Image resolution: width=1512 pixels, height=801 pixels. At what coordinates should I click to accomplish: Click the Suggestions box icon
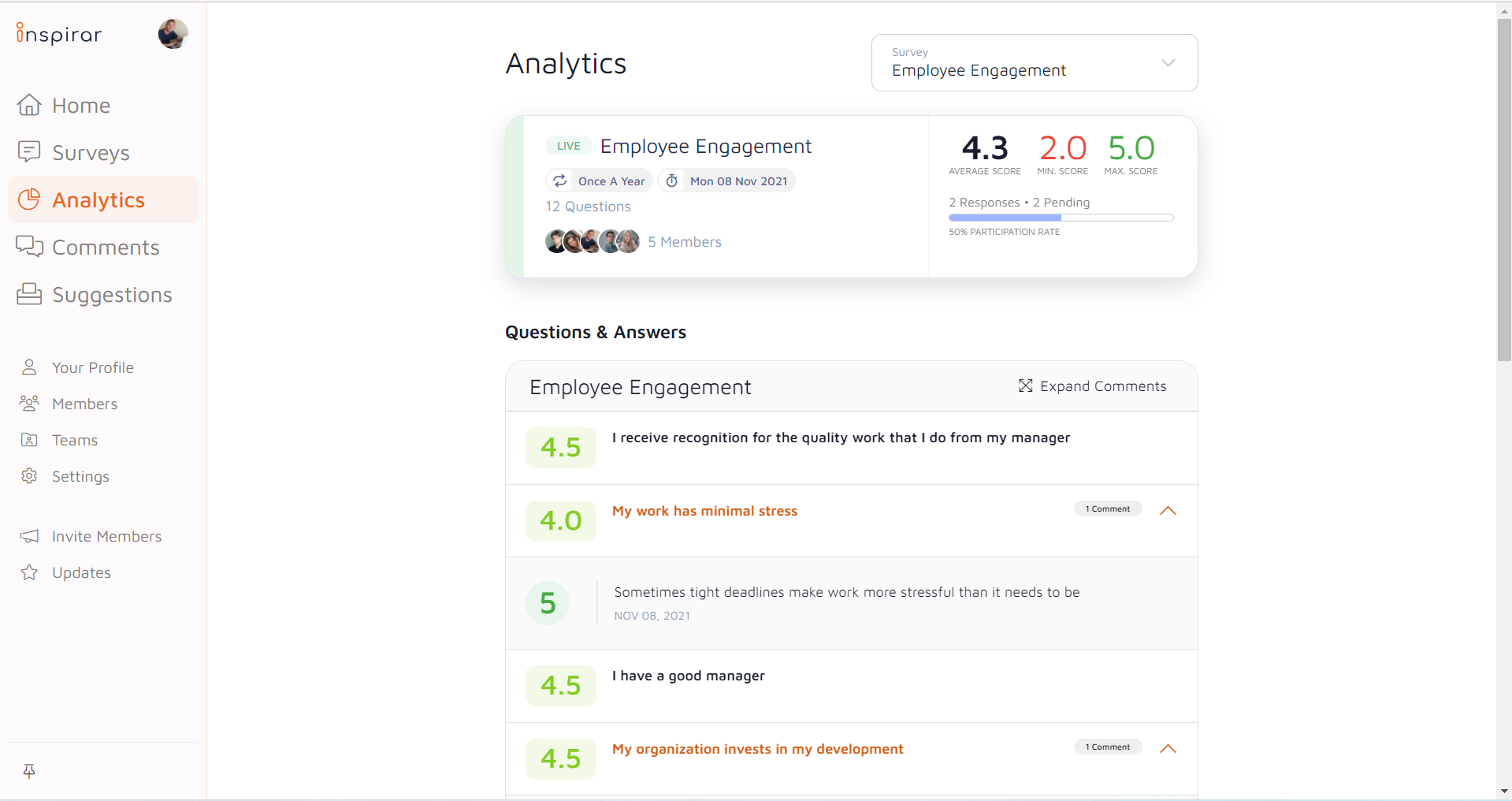[29, 294]
